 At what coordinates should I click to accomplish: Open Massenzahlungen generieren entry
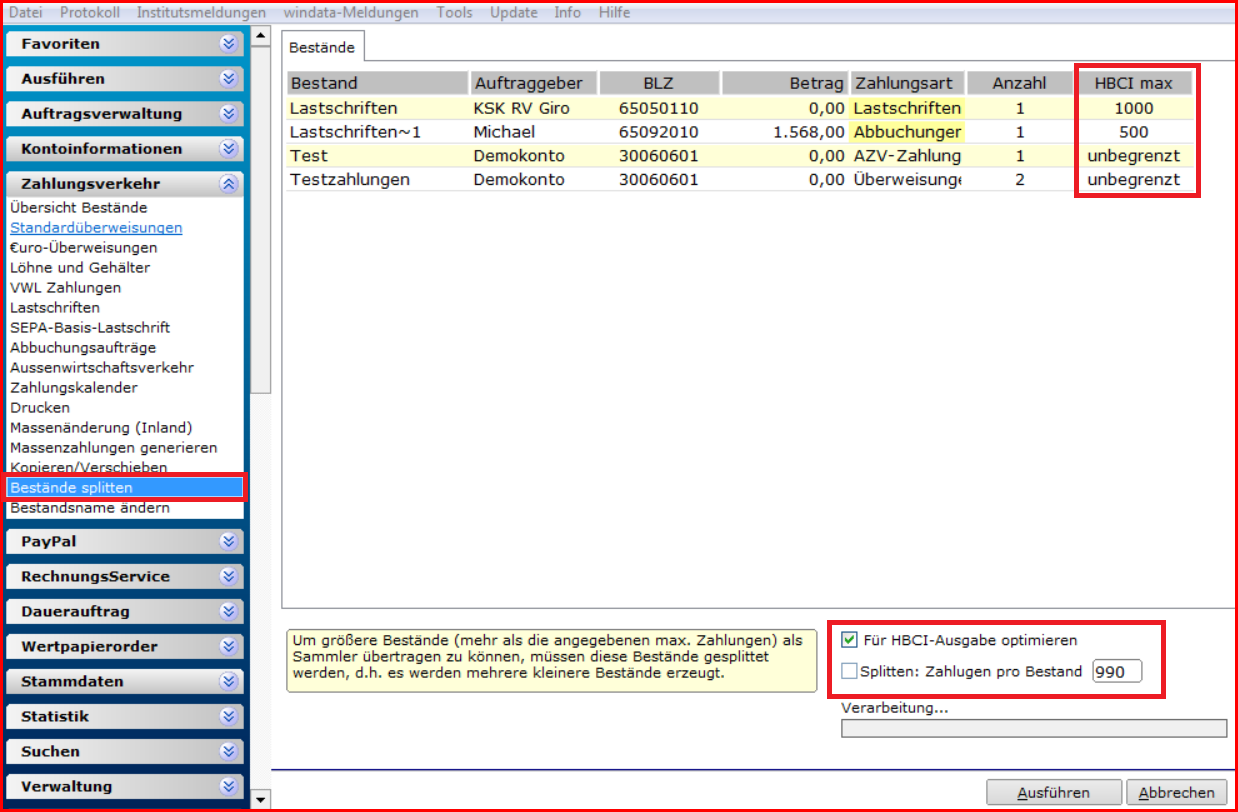pos(114,448)
